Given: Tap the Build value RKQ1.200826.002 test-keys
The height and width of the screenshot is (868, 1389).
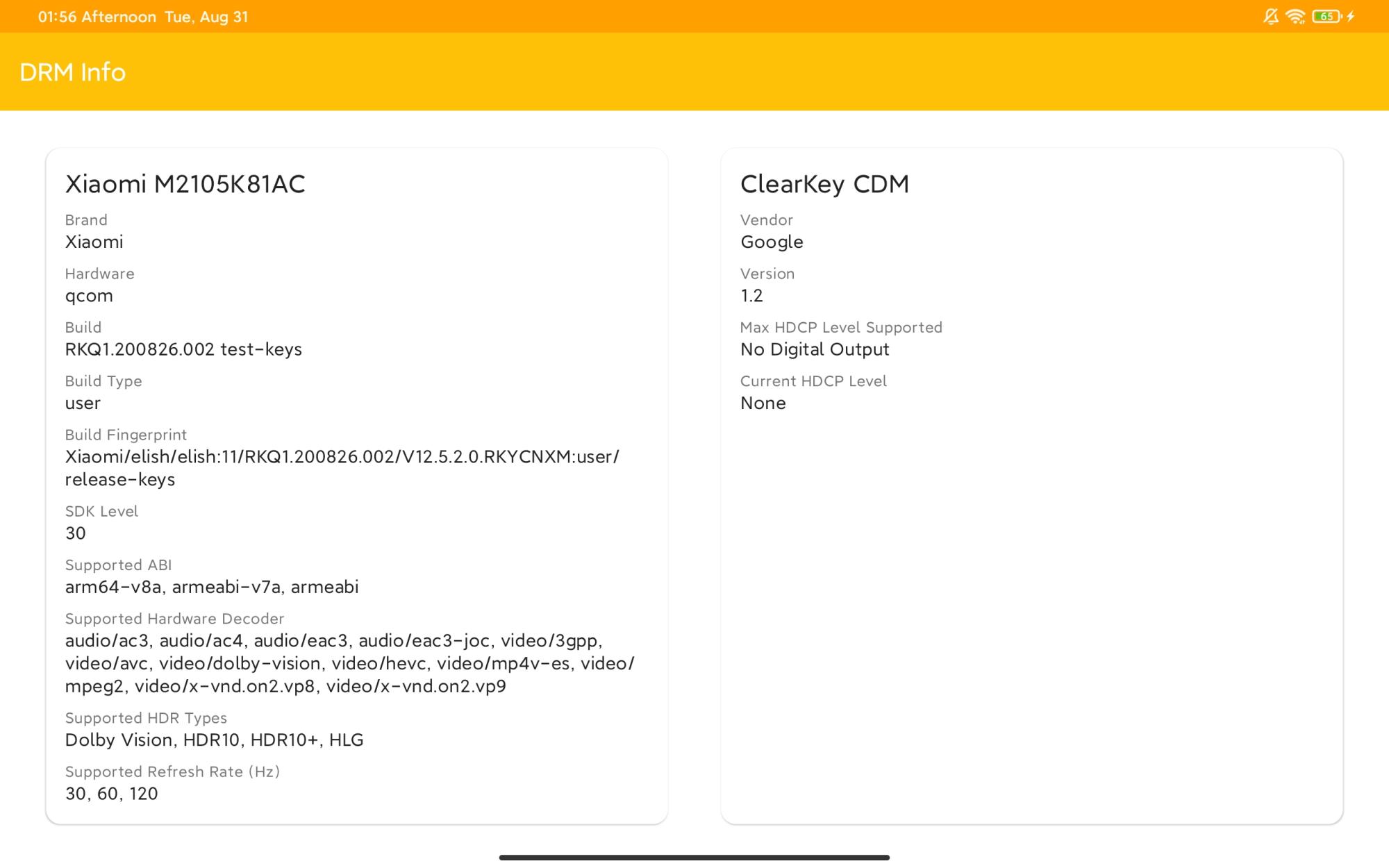Looking at the screenshot, I should coord(183,349).
